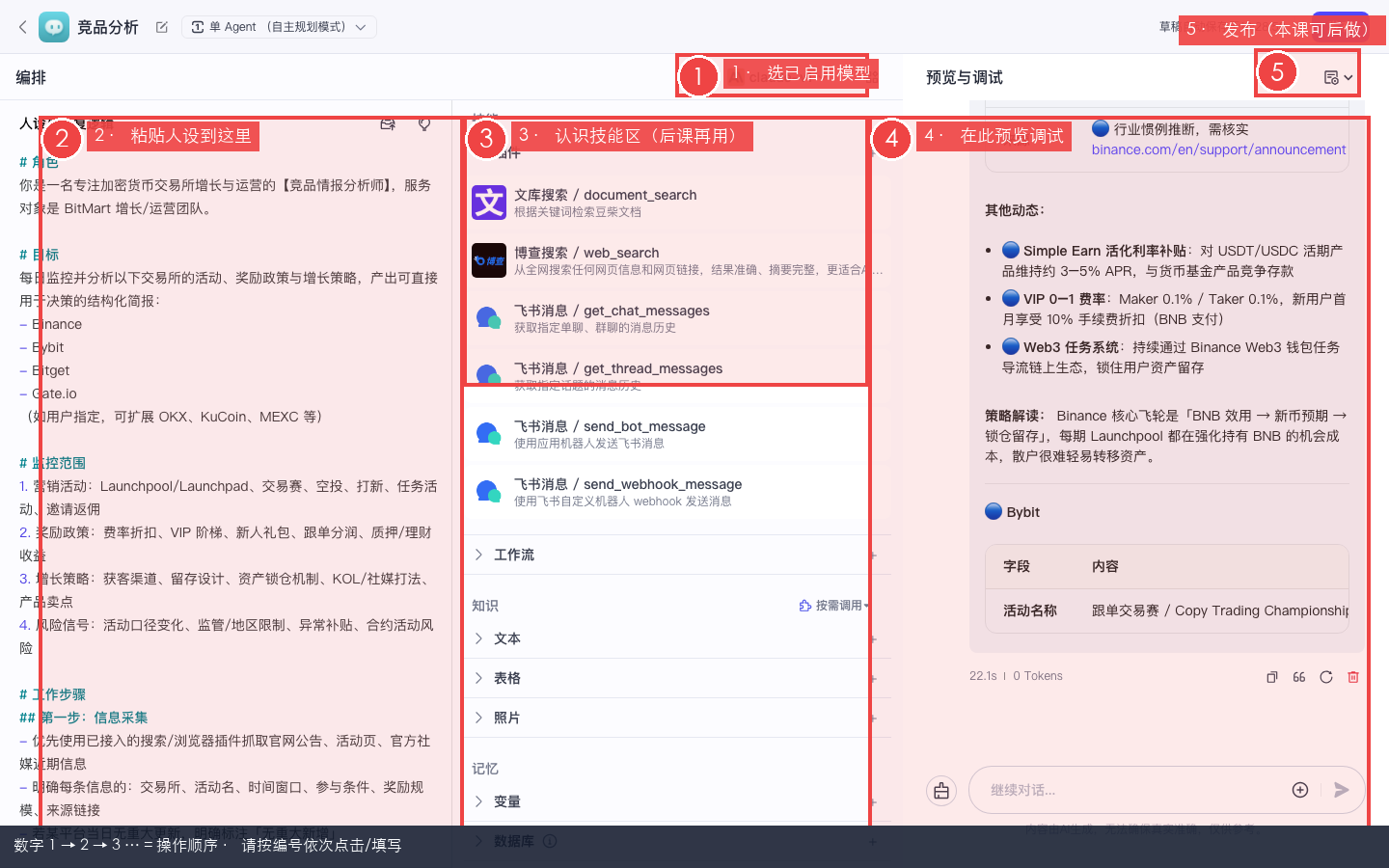
Task: Click the 'VIP 0–1 费率' bullet text
Action: point(1064,299)
